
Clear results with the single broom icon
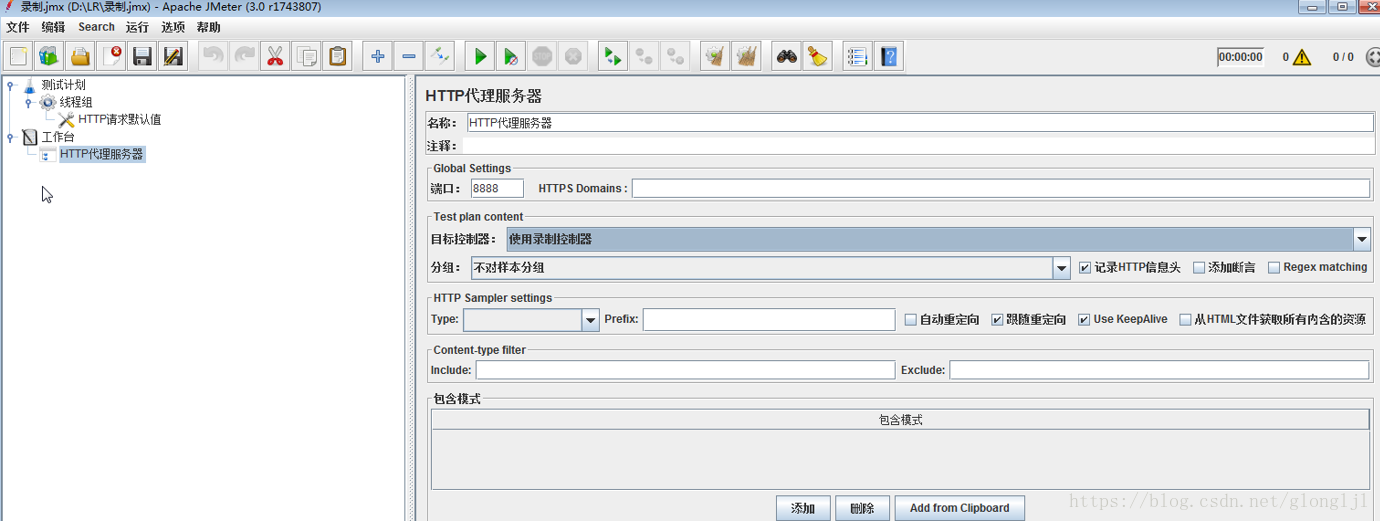pos(714,56)
